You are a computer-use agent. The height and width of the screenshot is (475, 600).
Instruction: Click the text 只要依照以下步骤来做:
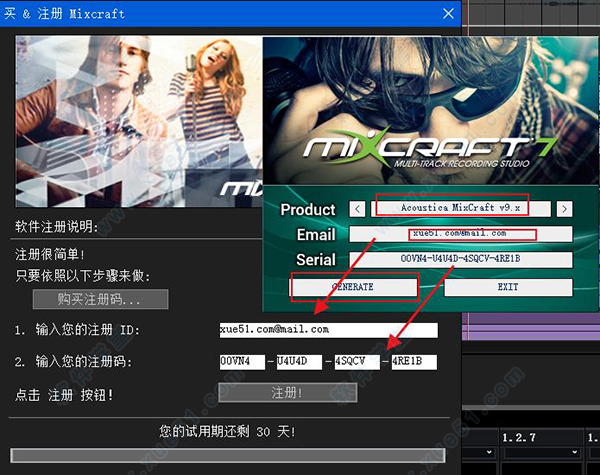pos(83,276)
